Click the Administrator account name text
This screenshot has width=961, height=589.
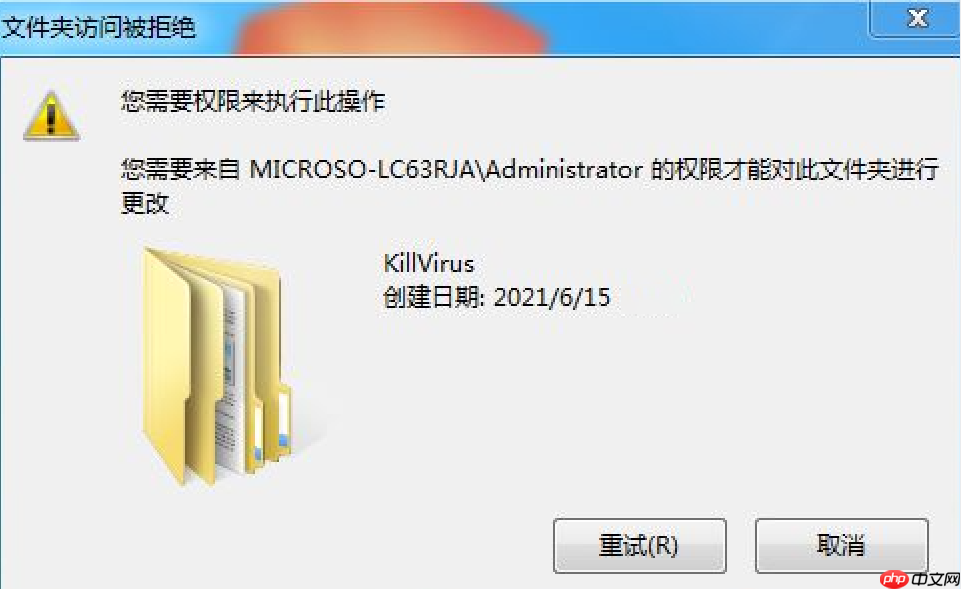coord(564,169)
